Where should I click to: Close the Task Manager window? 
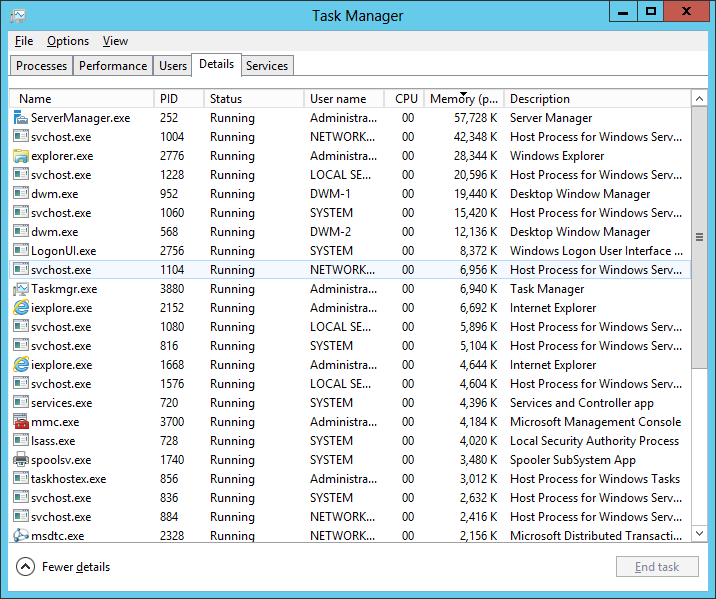pyautogui.click(x=686, y=11)
